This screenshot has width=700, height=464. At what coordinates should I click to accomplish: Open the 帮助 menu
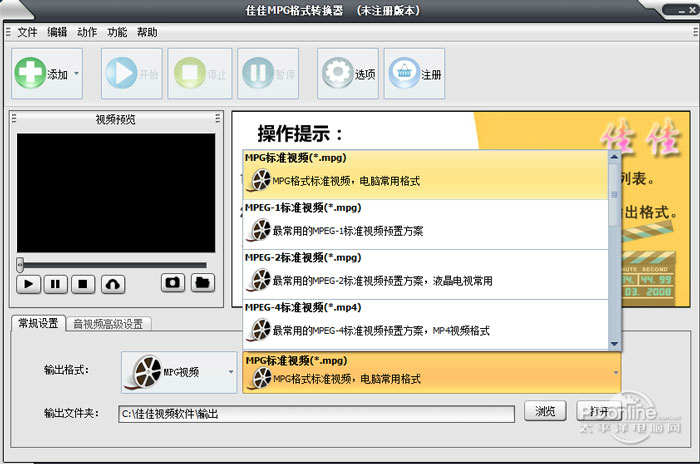click(x=147, y=32)
